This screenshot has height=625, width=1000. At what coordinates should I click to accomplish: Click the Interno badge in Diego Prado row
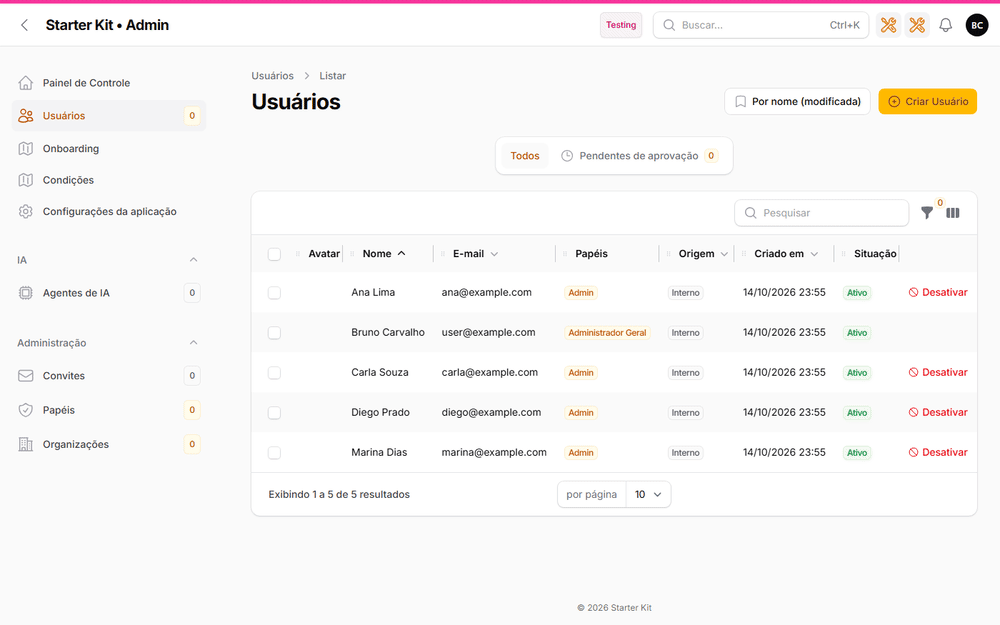pyautogui.click(x=686, y=413)
